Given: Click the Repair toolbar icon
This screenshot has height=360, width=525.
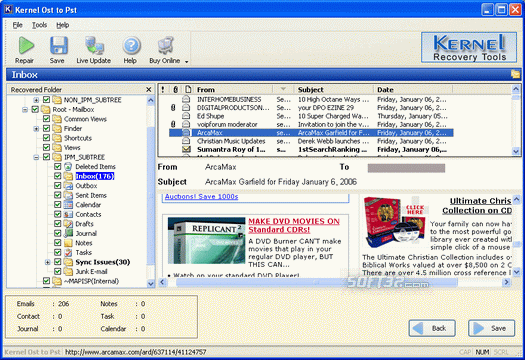Looking at the screenshot, I should point(25,46).
